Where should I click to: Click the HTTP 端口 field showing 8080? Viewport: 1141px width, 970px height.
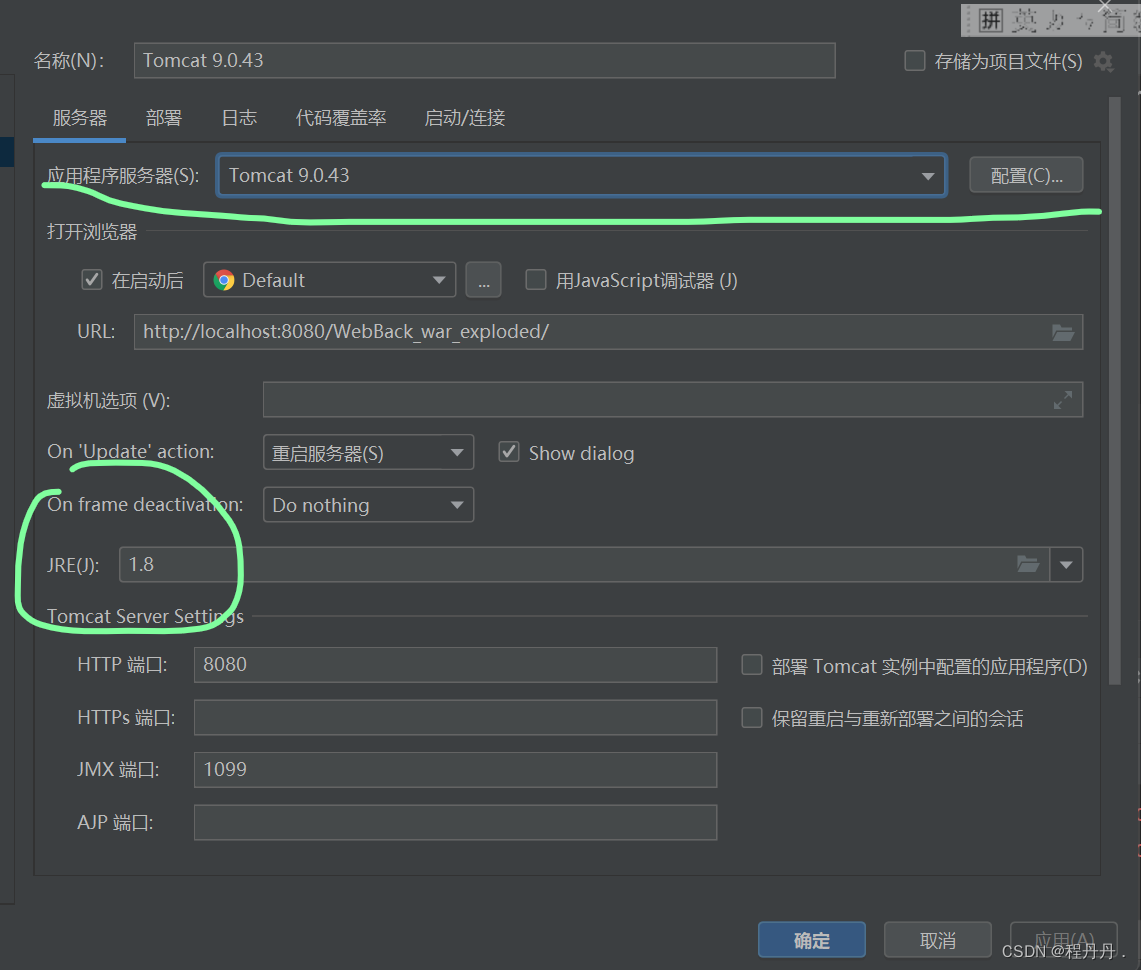[456, 665]
